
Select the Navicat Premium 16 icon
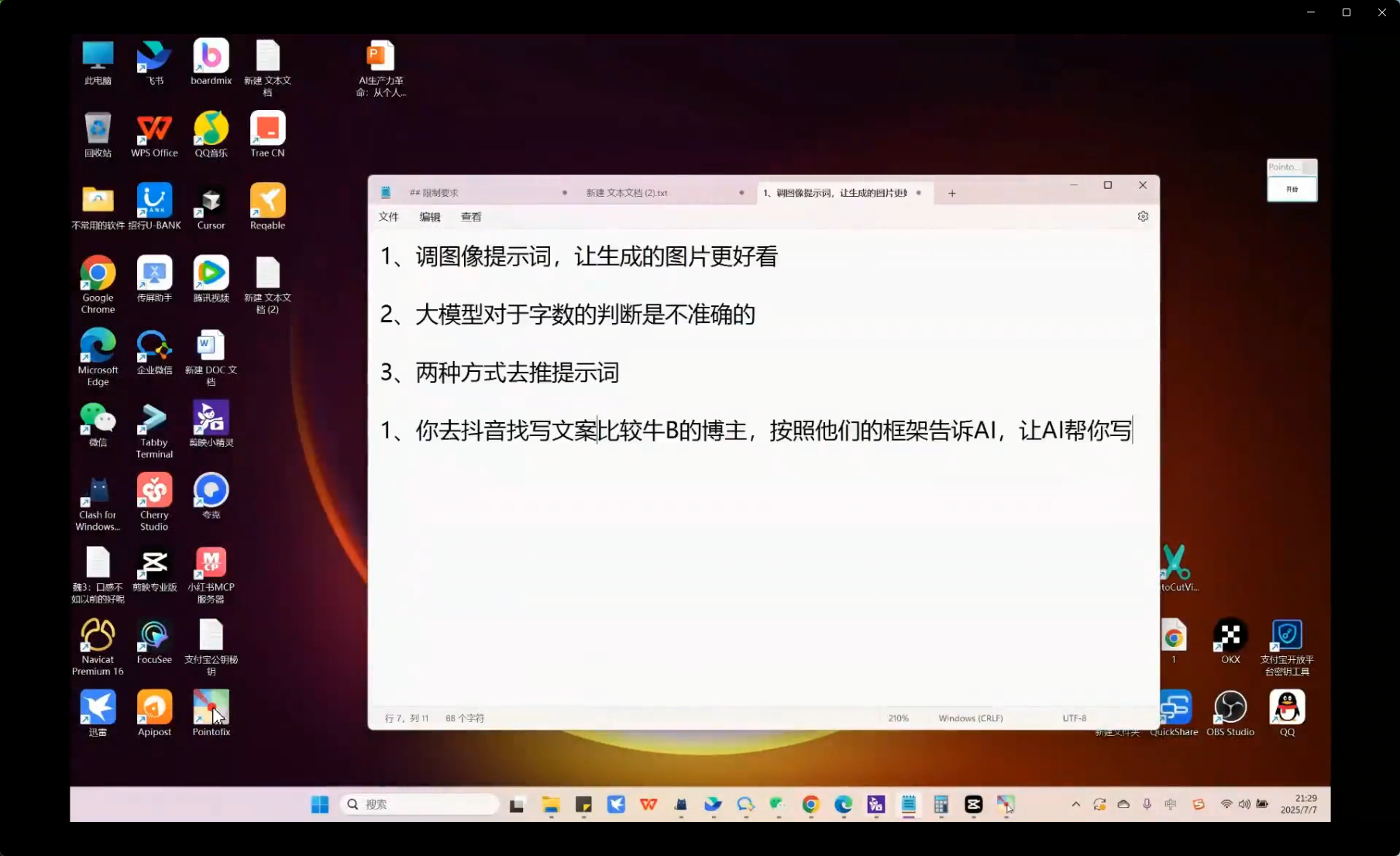point(98,646)
